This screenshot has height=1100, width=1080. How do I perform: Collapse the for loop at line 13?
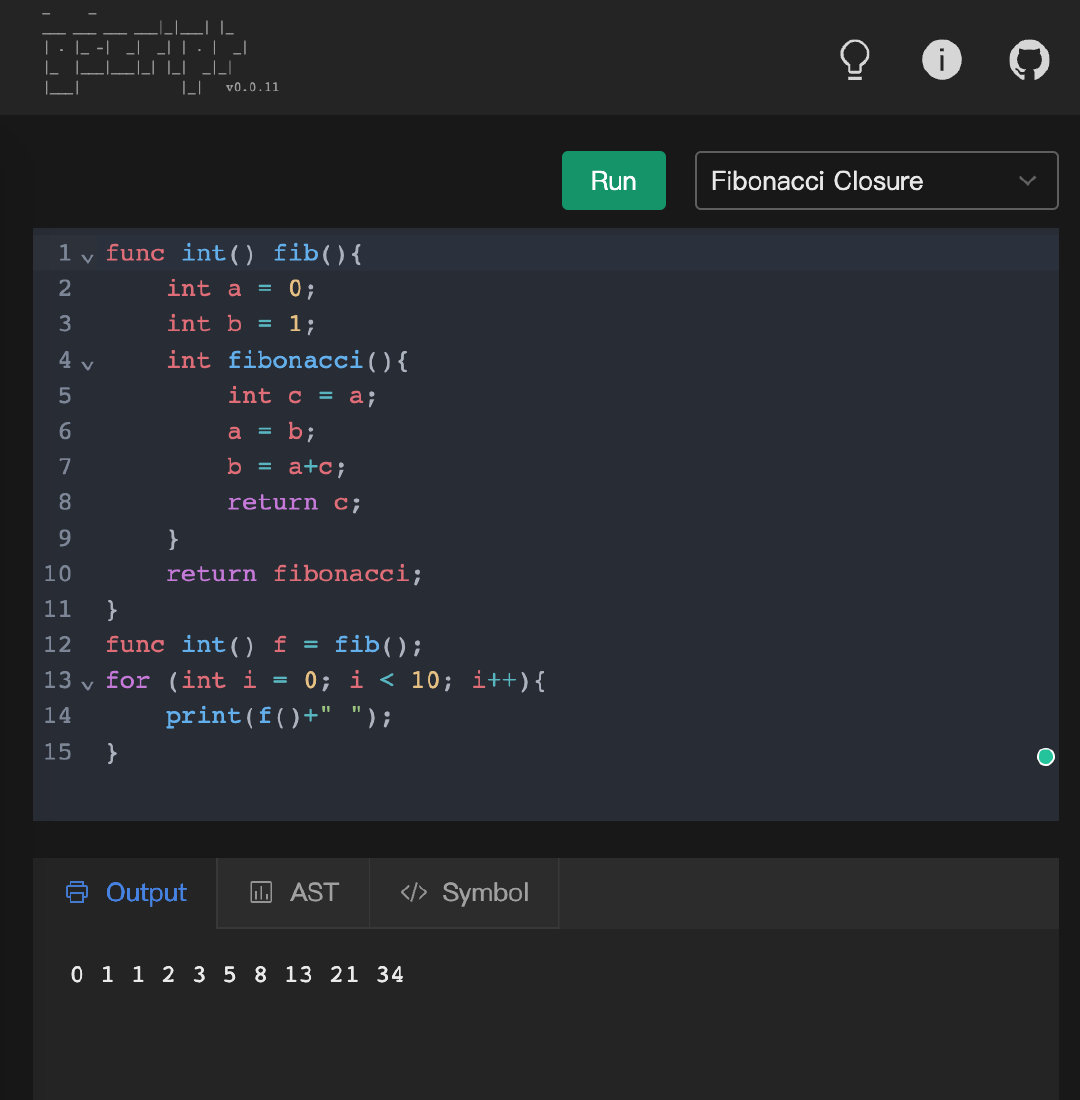click(87, 684)
